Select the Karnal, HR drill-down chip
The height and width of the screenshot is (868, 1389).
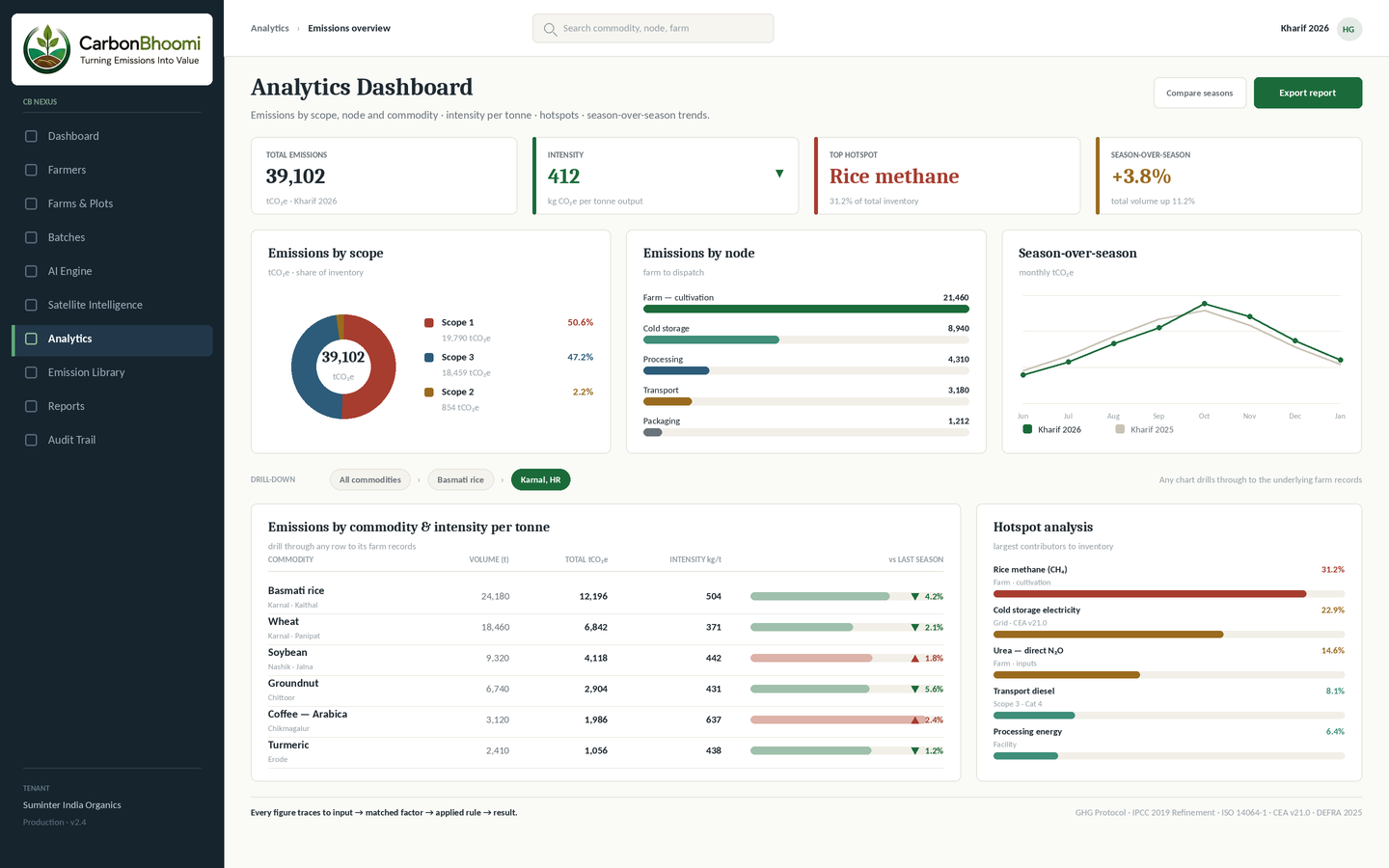(540, 479)
